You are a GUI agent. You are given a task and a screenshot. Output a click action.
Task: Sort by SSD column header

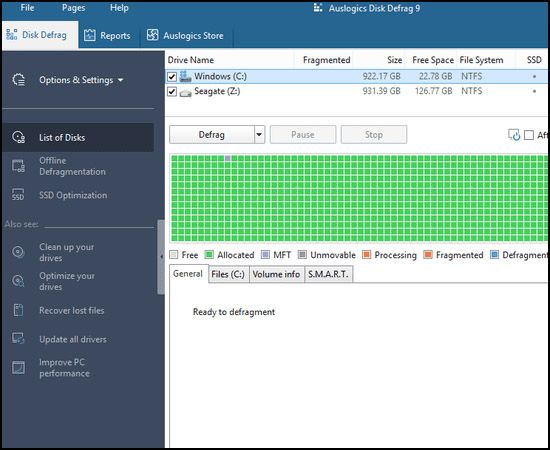click(x=534, y=60)
